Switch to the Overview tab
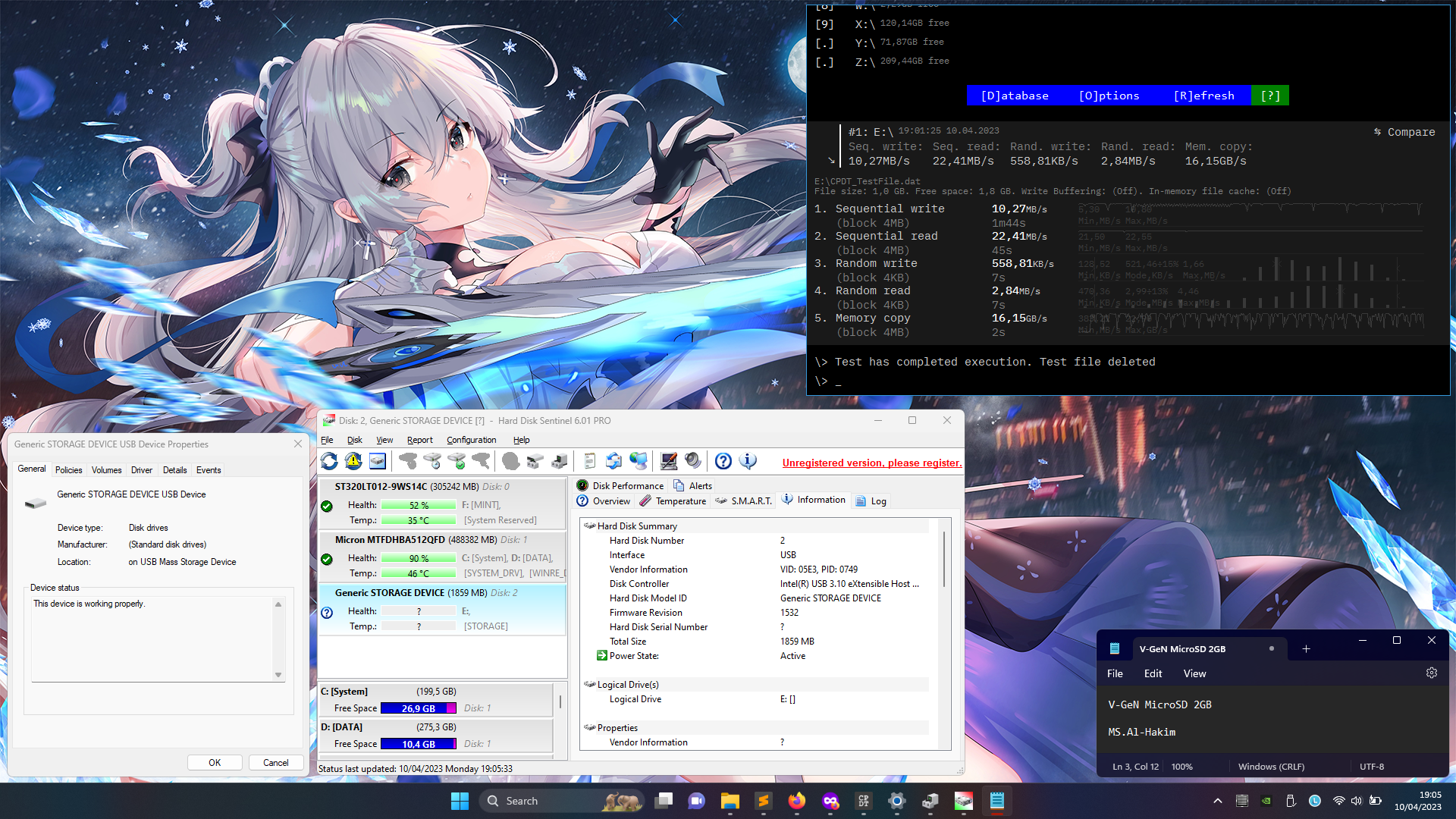 604,501
